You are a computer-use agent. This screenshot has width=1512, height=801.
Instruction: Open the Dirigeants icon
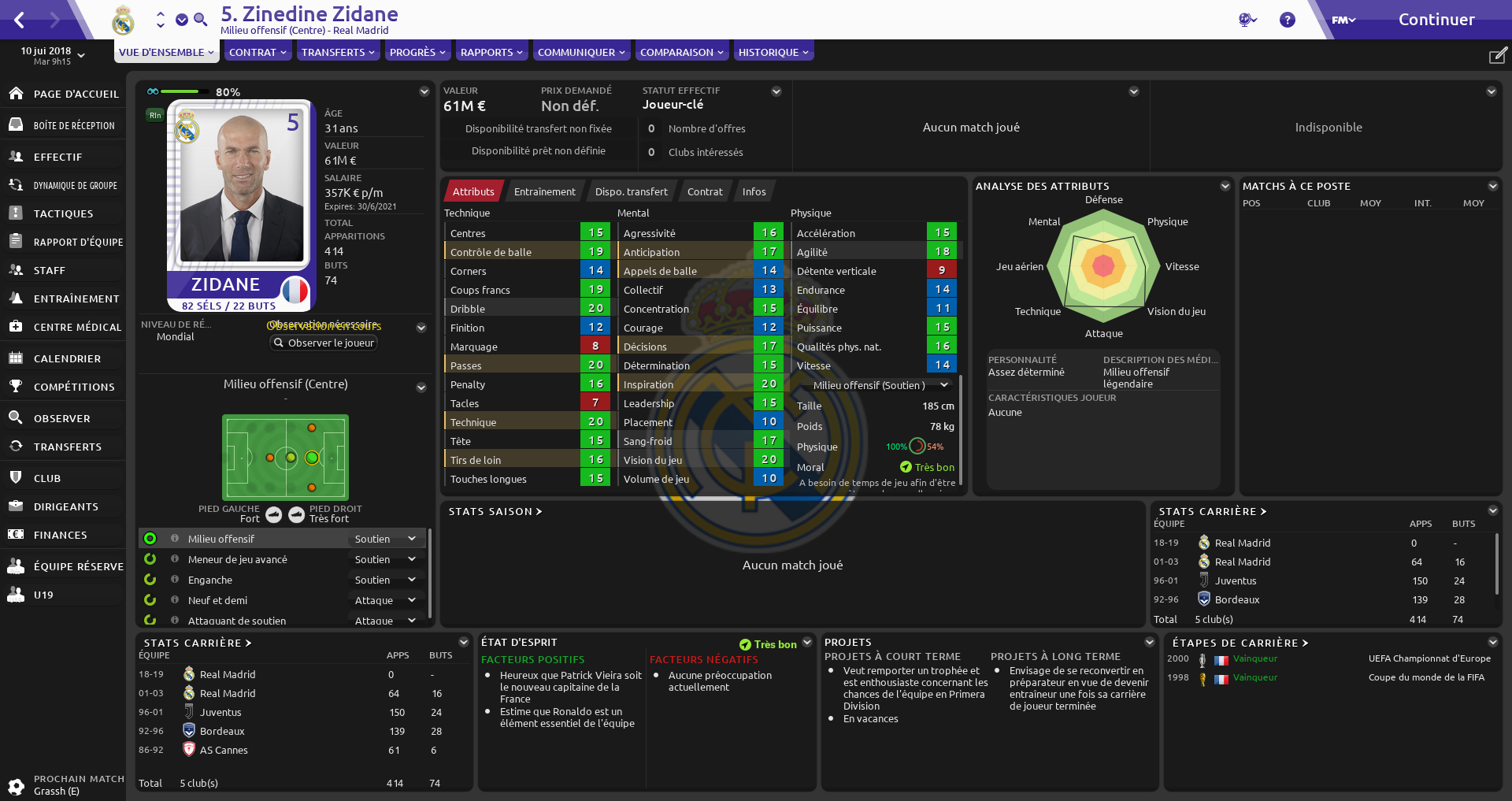tap(16, 506)
